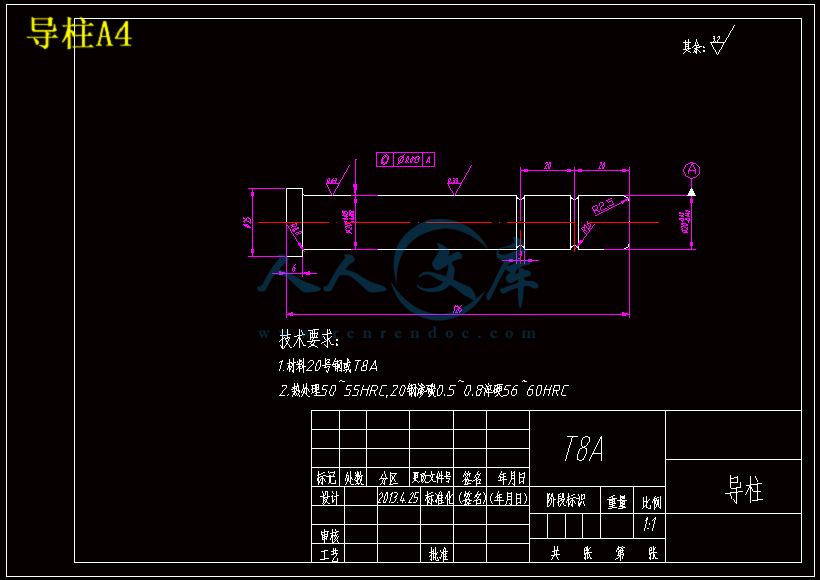The image size is (820, 580).
Task: Select the '重量' cell
Action: (x=617, y=502)
